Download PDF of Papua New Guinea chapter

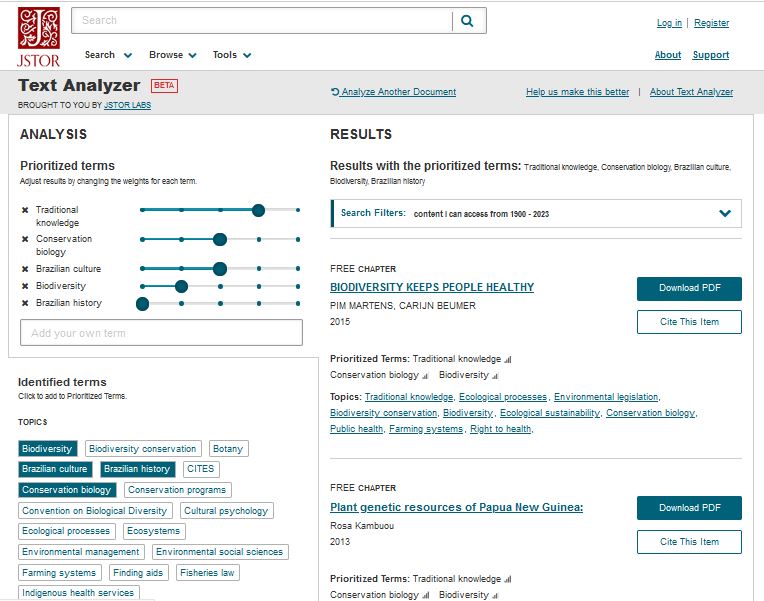pos(689,508)
